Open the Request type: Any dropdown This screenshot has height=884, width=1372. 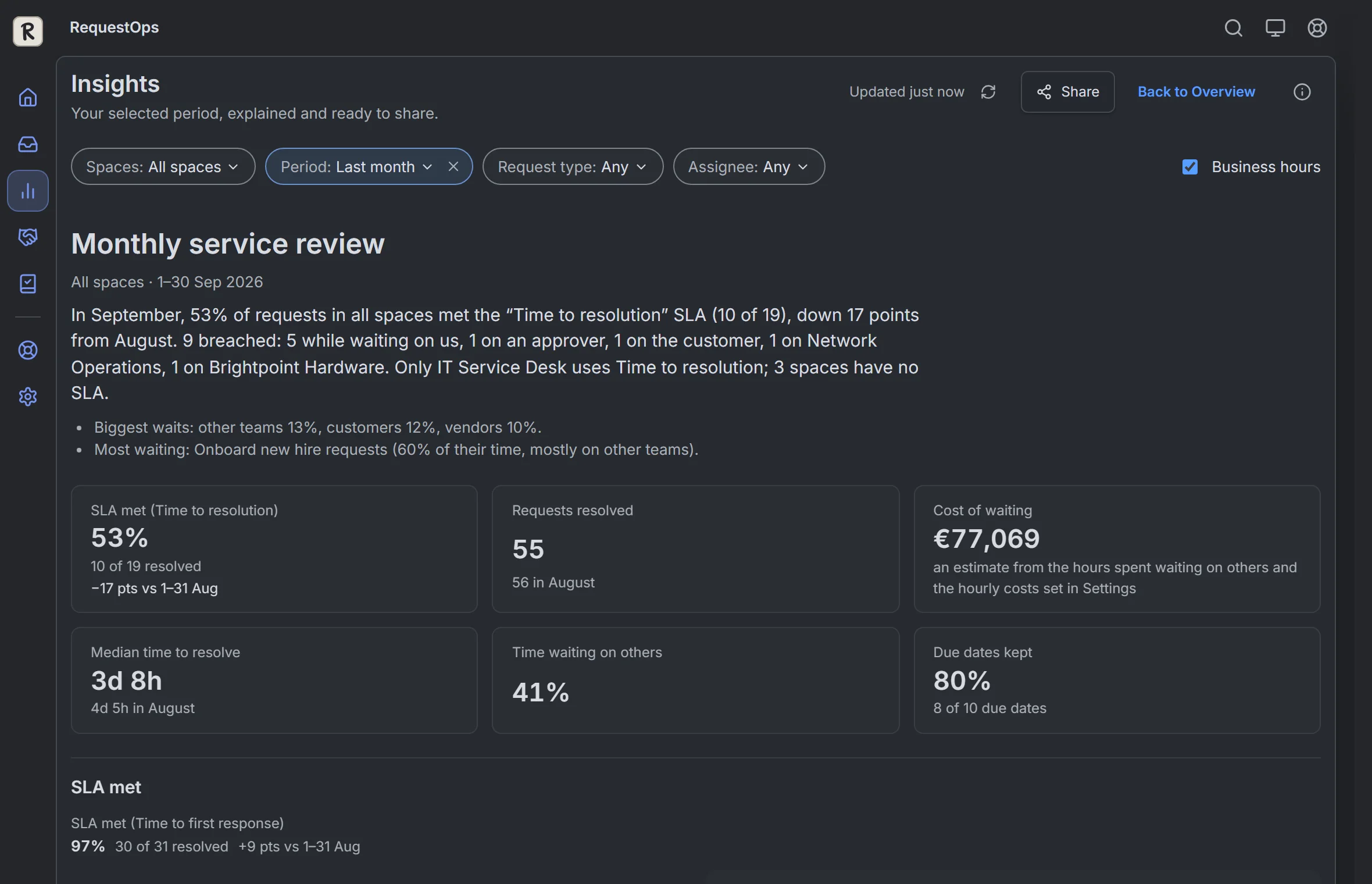coord(573,167)
